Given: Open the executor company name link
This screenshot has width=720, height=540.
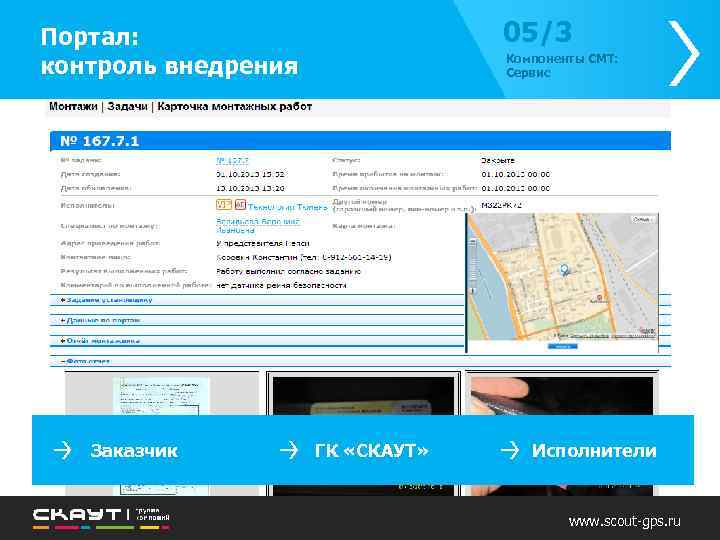Looking at the screenshot, I should tap(288, 207).
